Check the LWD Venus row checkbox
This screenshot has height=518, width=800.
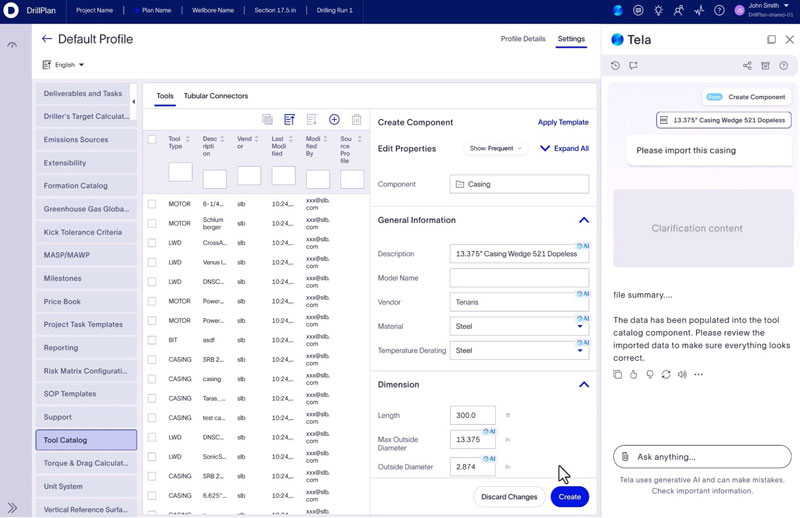point(152,262)
